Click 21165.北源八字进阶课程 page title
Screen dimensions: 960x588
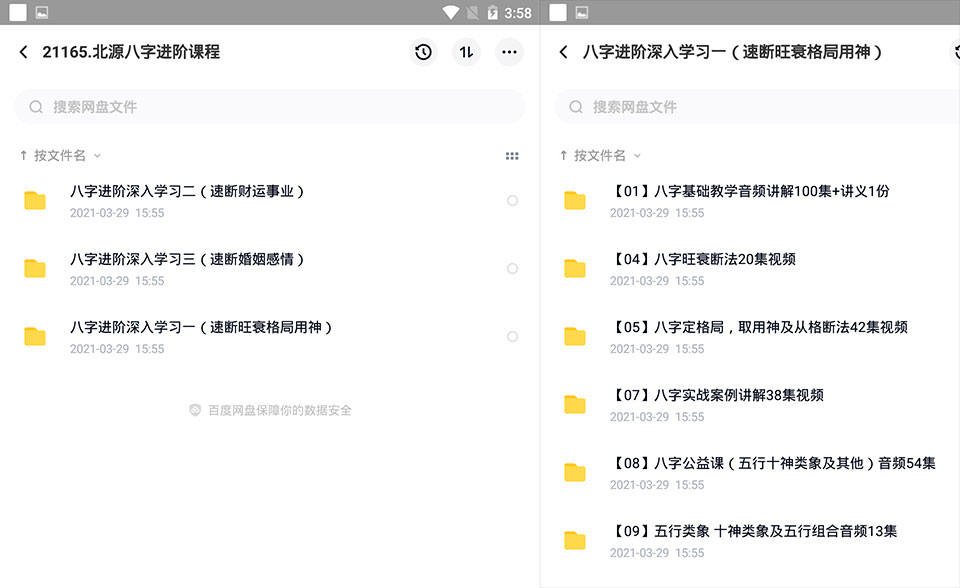click(x=131, y=52)
